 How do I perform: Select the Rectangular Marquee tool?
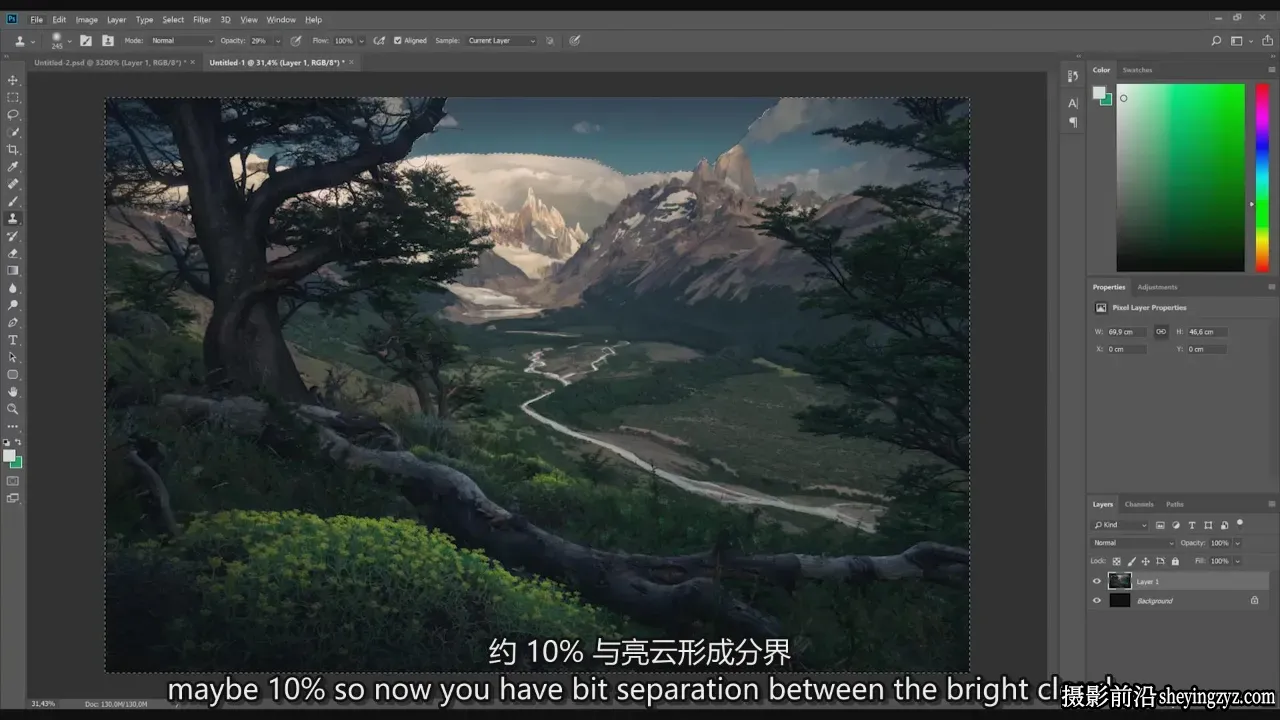pyautogui.click(x=13, y=97)
